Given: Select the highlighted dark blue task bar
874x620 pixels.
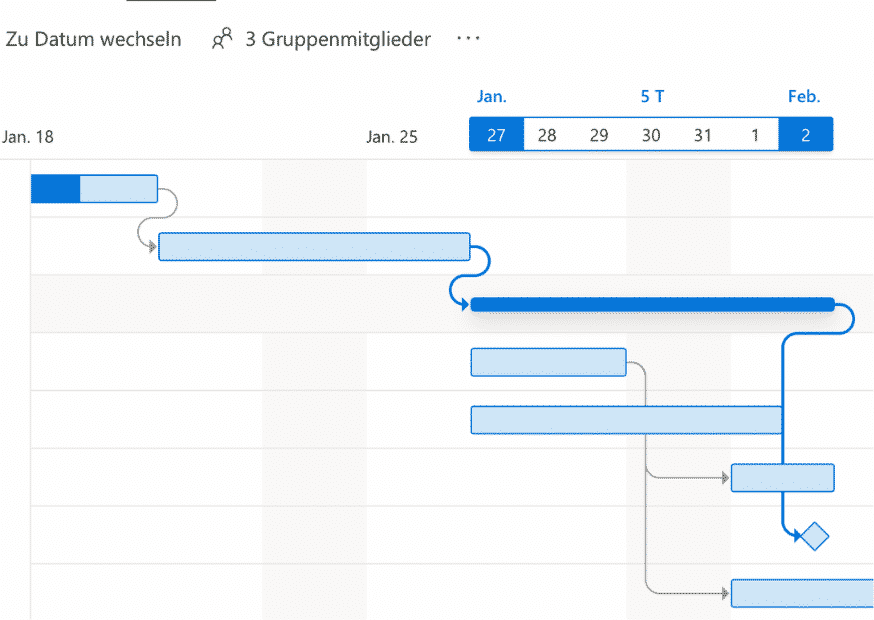Looking at the screenshot, I should point(652,304).
